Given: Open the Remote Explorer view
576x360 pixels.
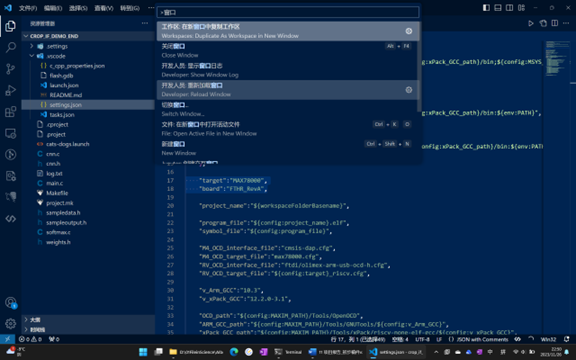Looking at the screenshot, I should coord(10,133).
